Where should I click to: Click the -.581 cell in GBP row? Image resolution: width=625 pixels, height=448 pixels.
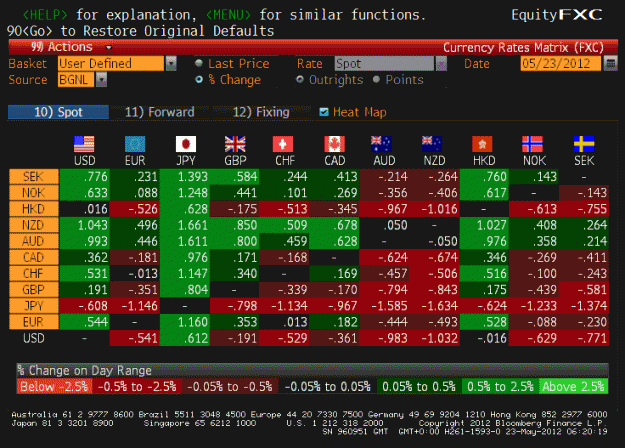(x=584, y=290)
